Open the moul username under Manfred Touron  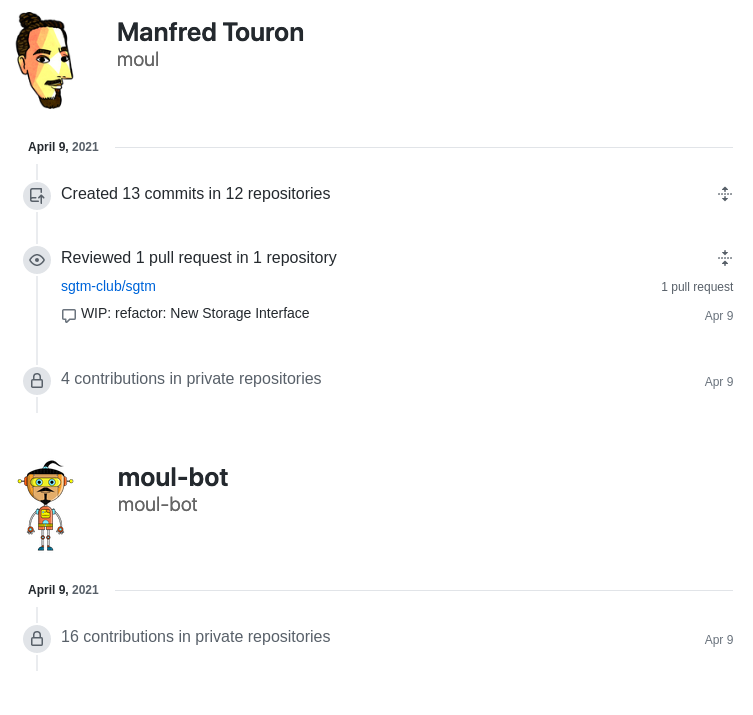pyautogui.click(x=138, y=60)
